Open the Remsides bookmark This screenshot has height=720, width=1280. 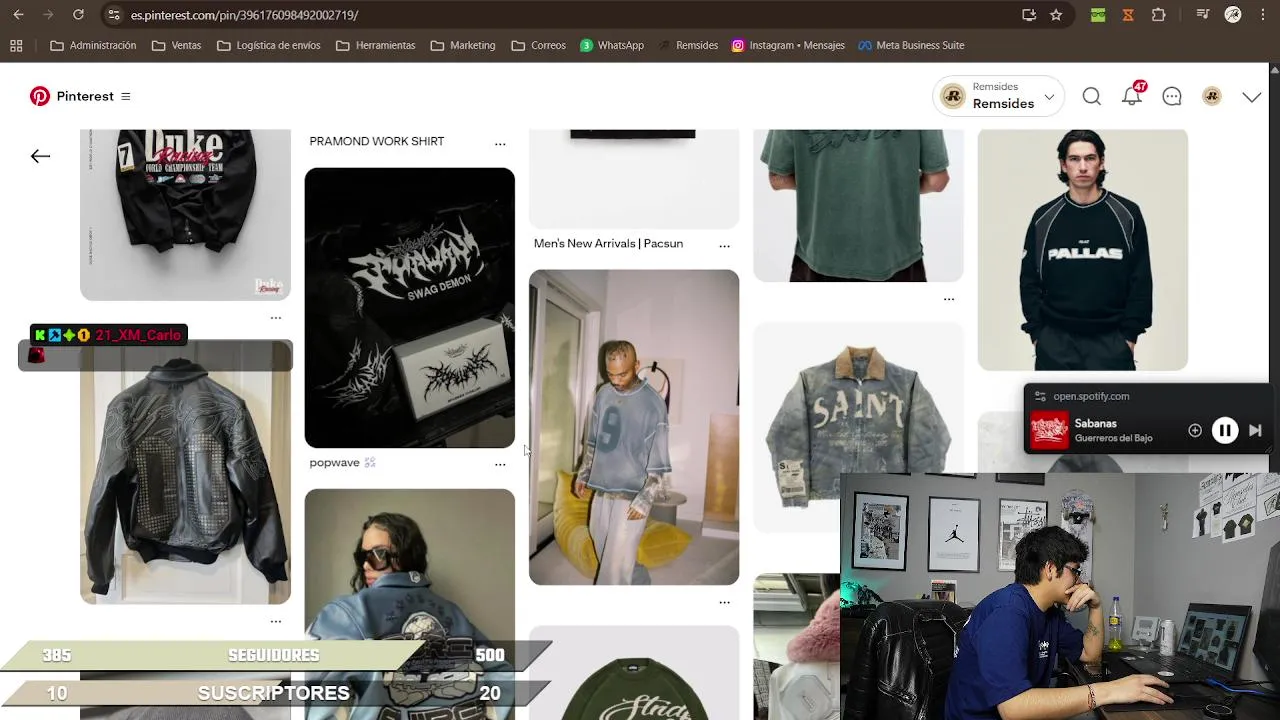click(x=688, y=45)
